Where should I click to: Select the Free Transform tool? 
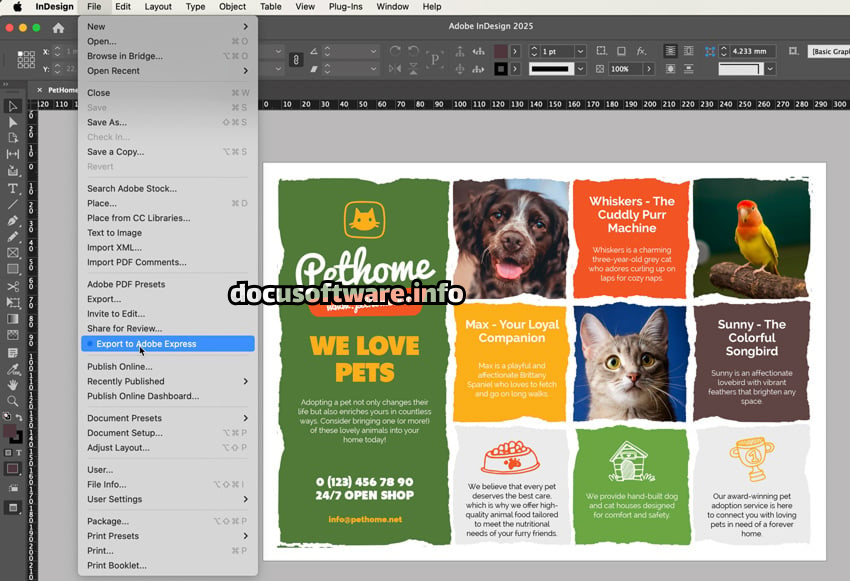click(12, 302)
